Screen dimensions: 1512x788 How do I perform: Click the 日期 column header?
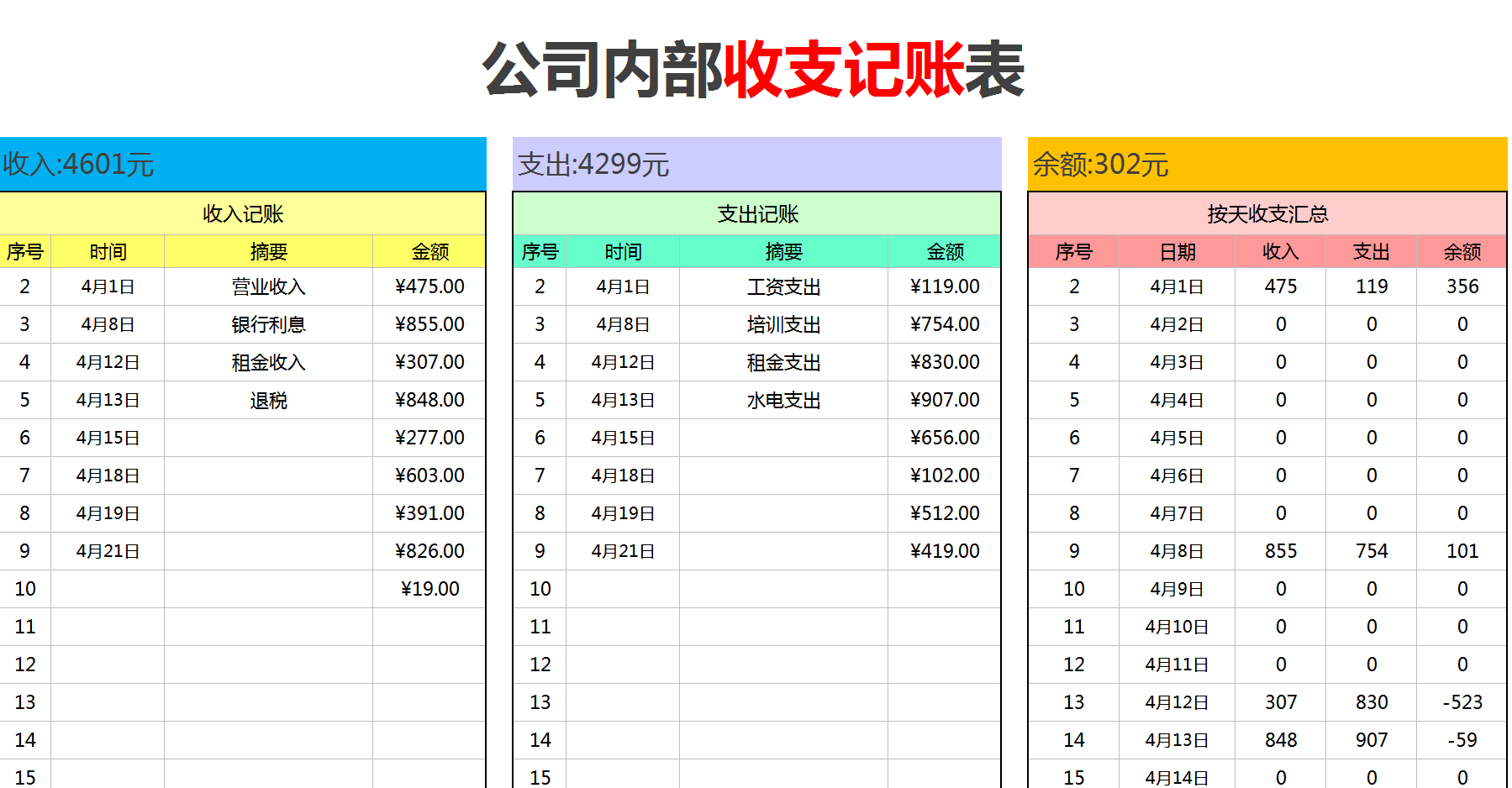tap(1177, 251)
